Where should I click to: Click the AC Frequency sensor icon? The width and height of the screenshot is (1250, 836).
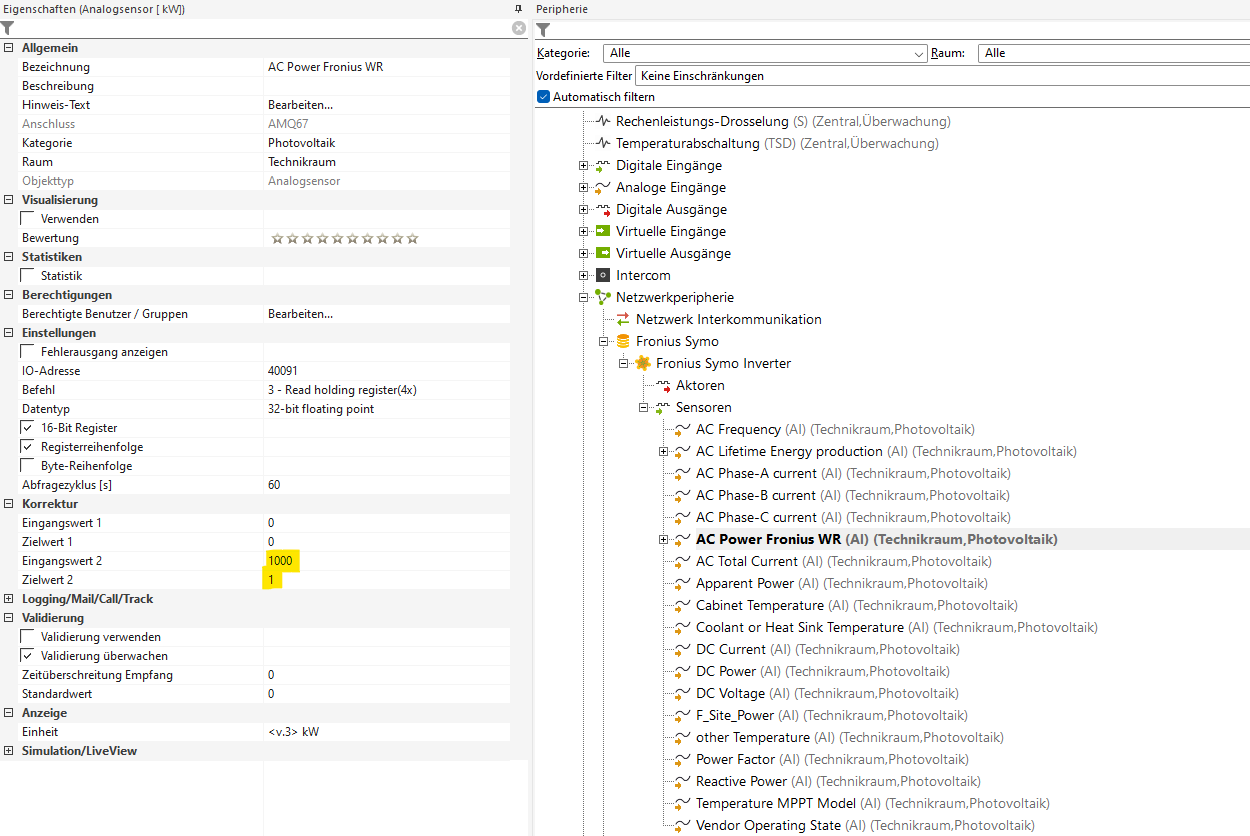pyautogui.click(x=683, y=429)
